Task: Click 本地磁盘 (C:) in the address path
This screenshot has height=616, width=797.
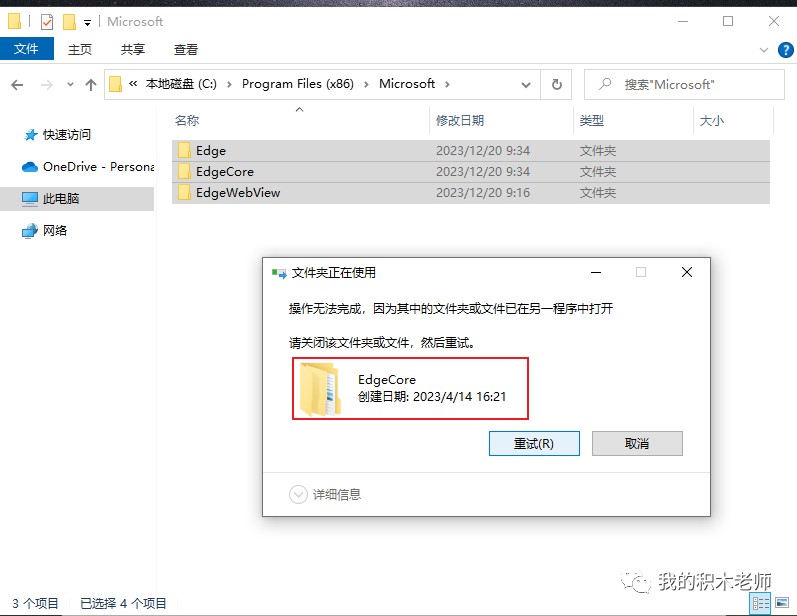Action: click(x=181, y=84)
